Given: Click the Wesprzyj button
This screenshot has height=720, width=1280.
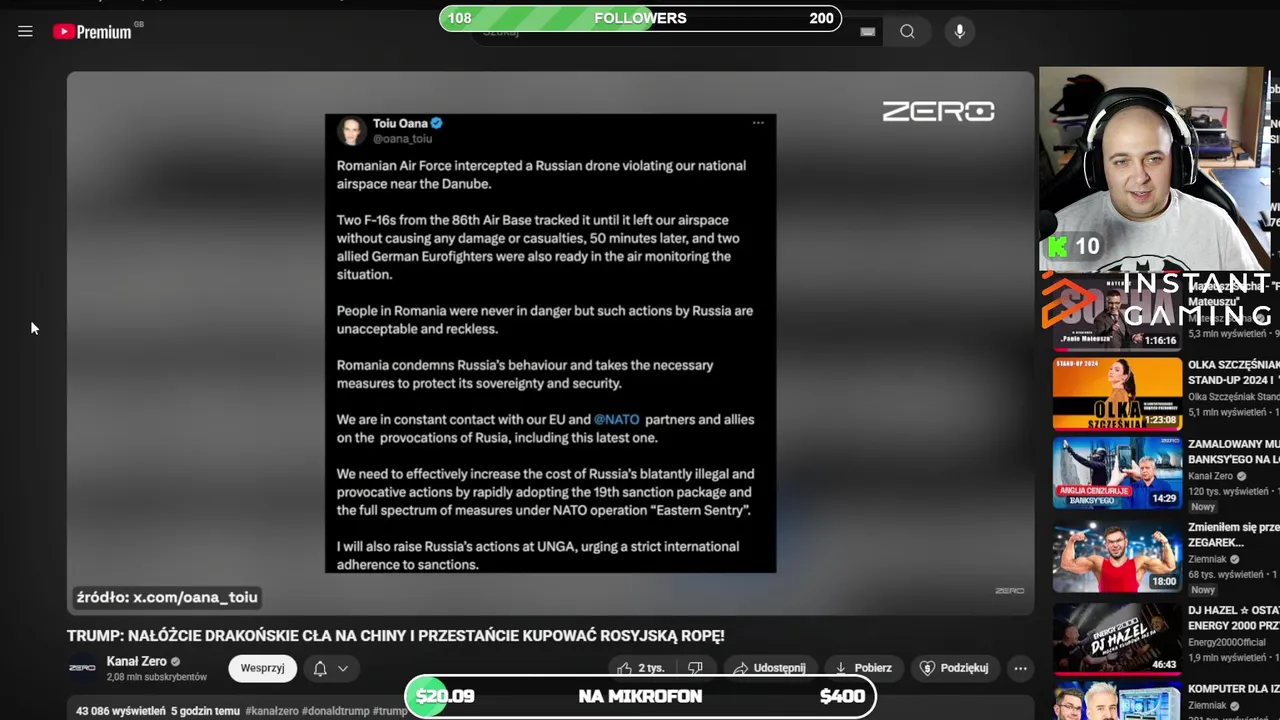Looking at the screenshot, I should tap(262, 668).
